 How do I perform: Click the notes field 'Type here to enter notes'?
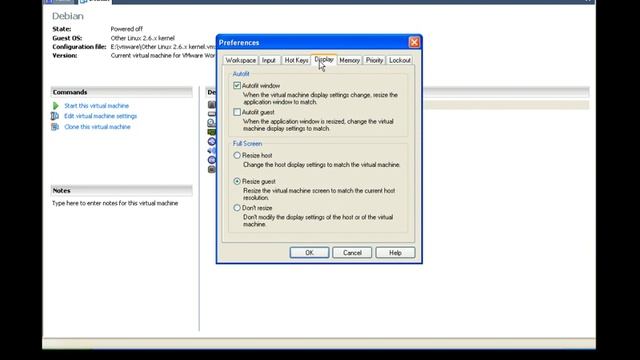pyautogui.click(x=115, y=203)
